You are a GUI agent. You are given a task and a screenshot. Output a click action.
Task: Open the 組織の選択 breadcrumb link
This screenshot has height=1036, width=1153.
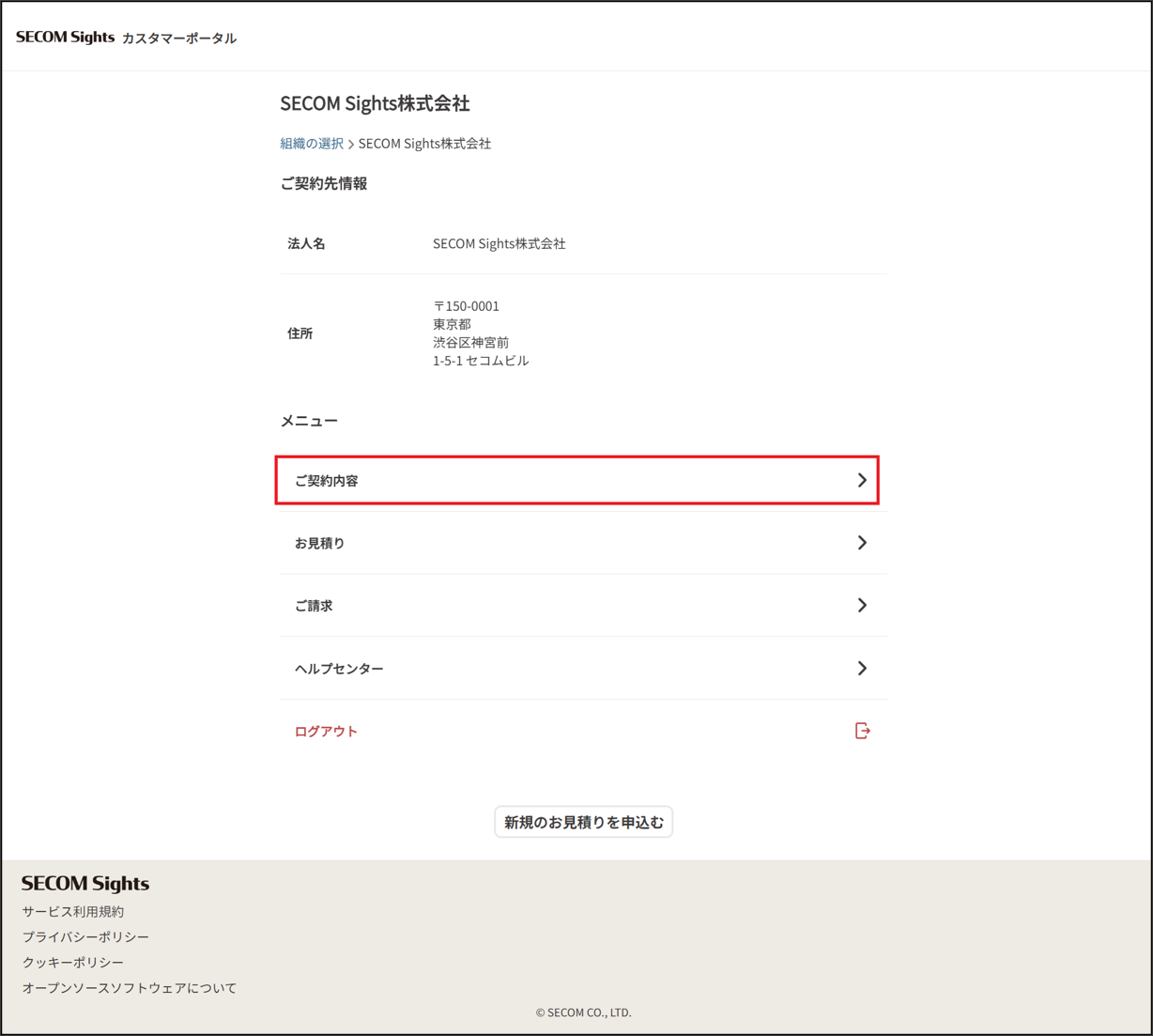click(x=312, y=144)
